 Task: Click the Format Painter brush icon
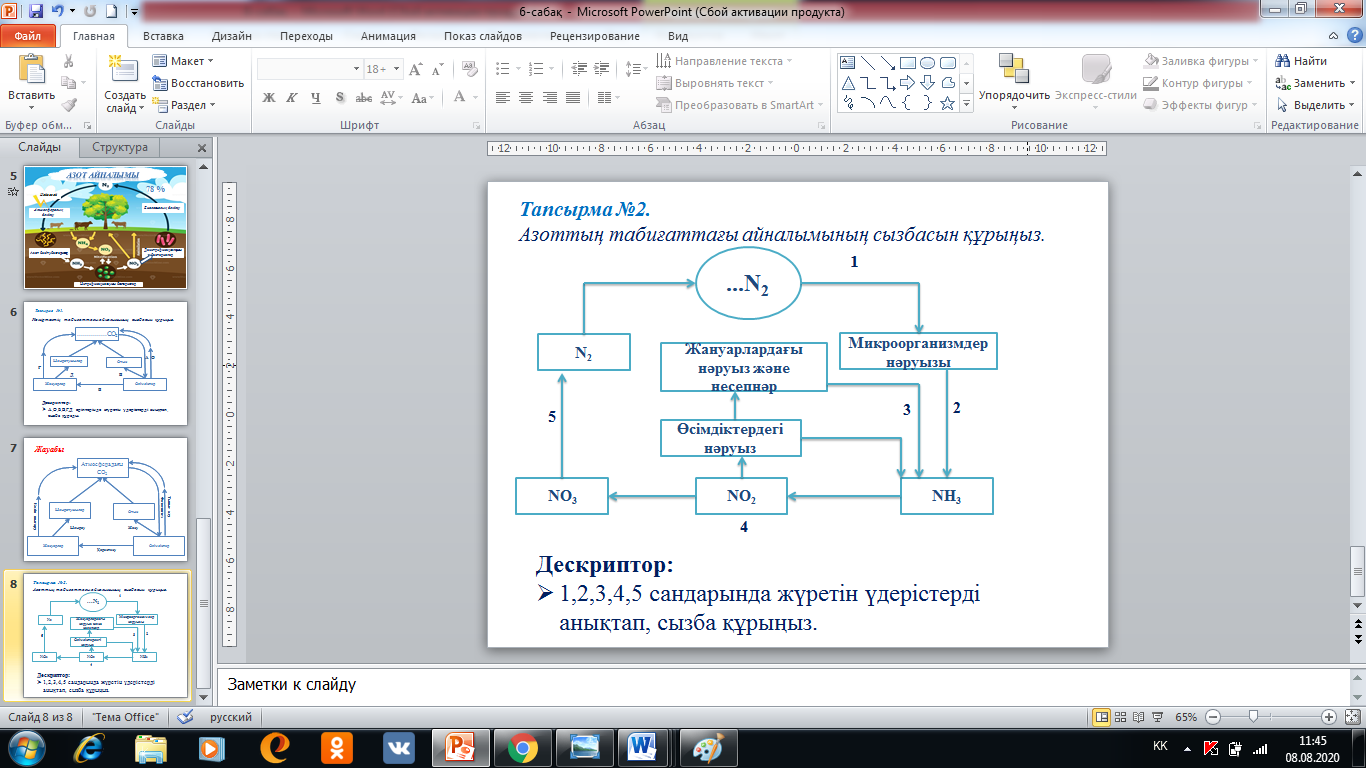pos(69,105)
